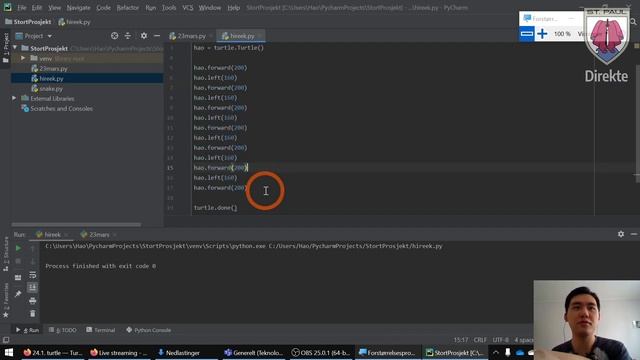Open the Run menu
Screen dimensions: 640x360
click(x=150, y=8)
